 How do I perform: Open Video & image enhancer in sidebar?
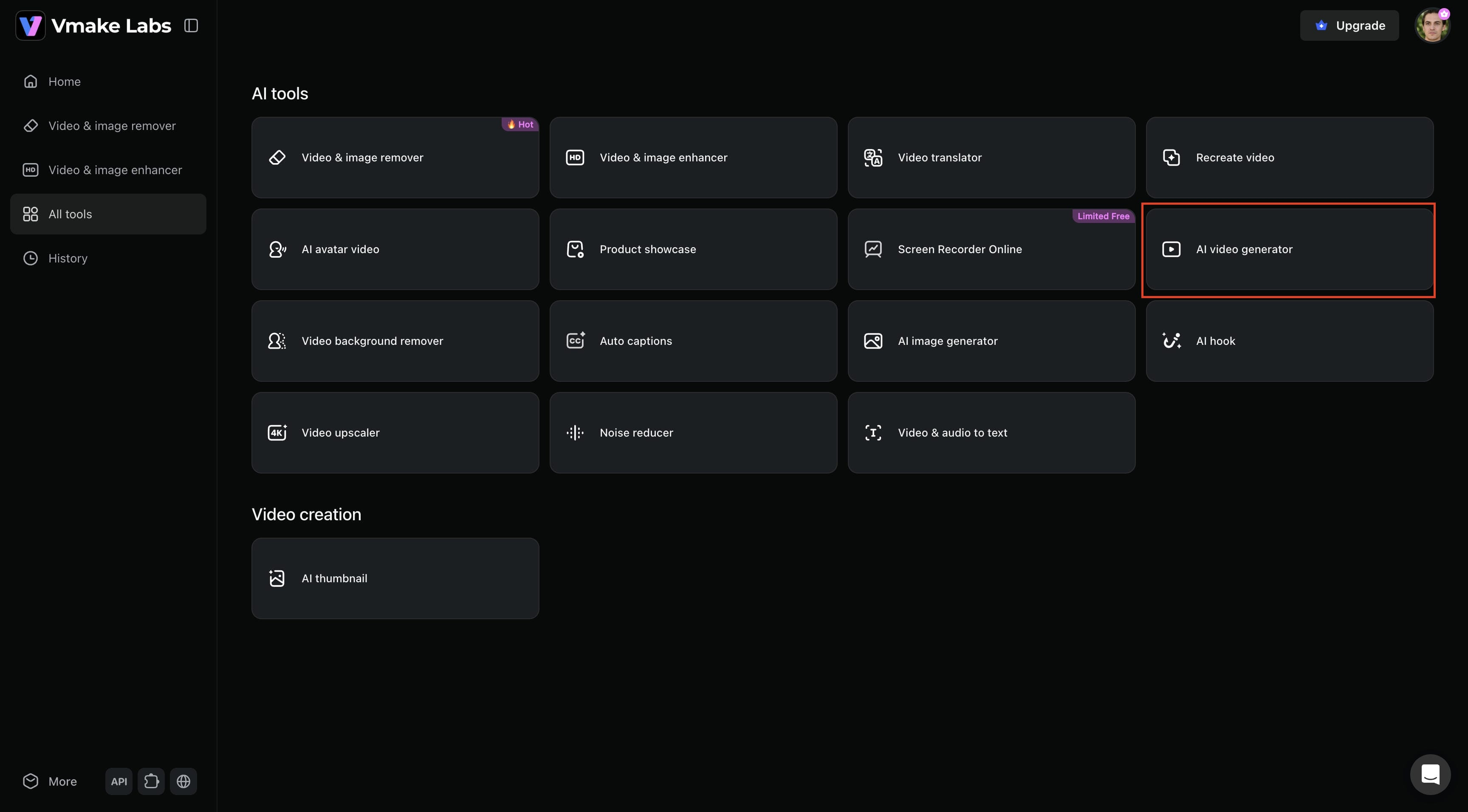tap(108, 170)
